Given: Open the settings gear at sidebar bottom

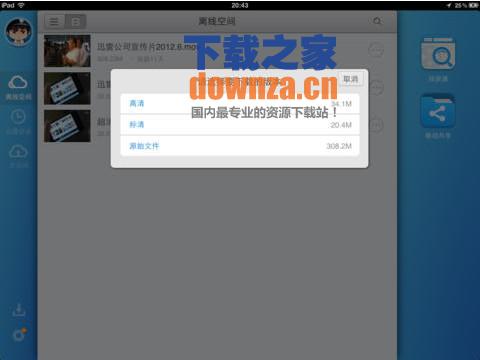Looking at the screenshot, I should (19, 334).
